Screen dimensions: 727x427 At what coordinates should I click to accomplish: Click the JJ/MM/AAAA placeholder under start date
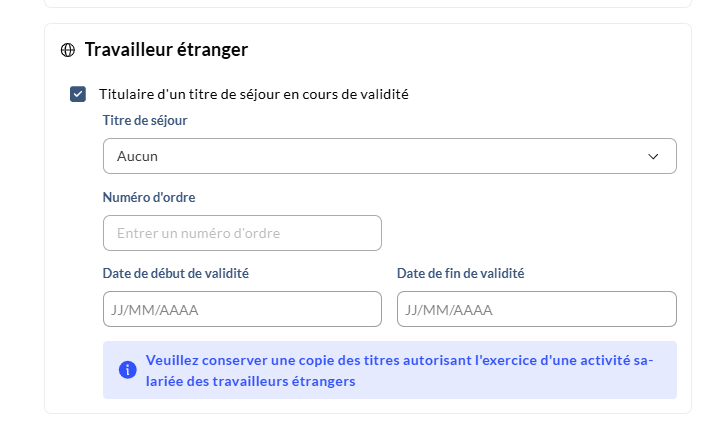coord(158,310)
